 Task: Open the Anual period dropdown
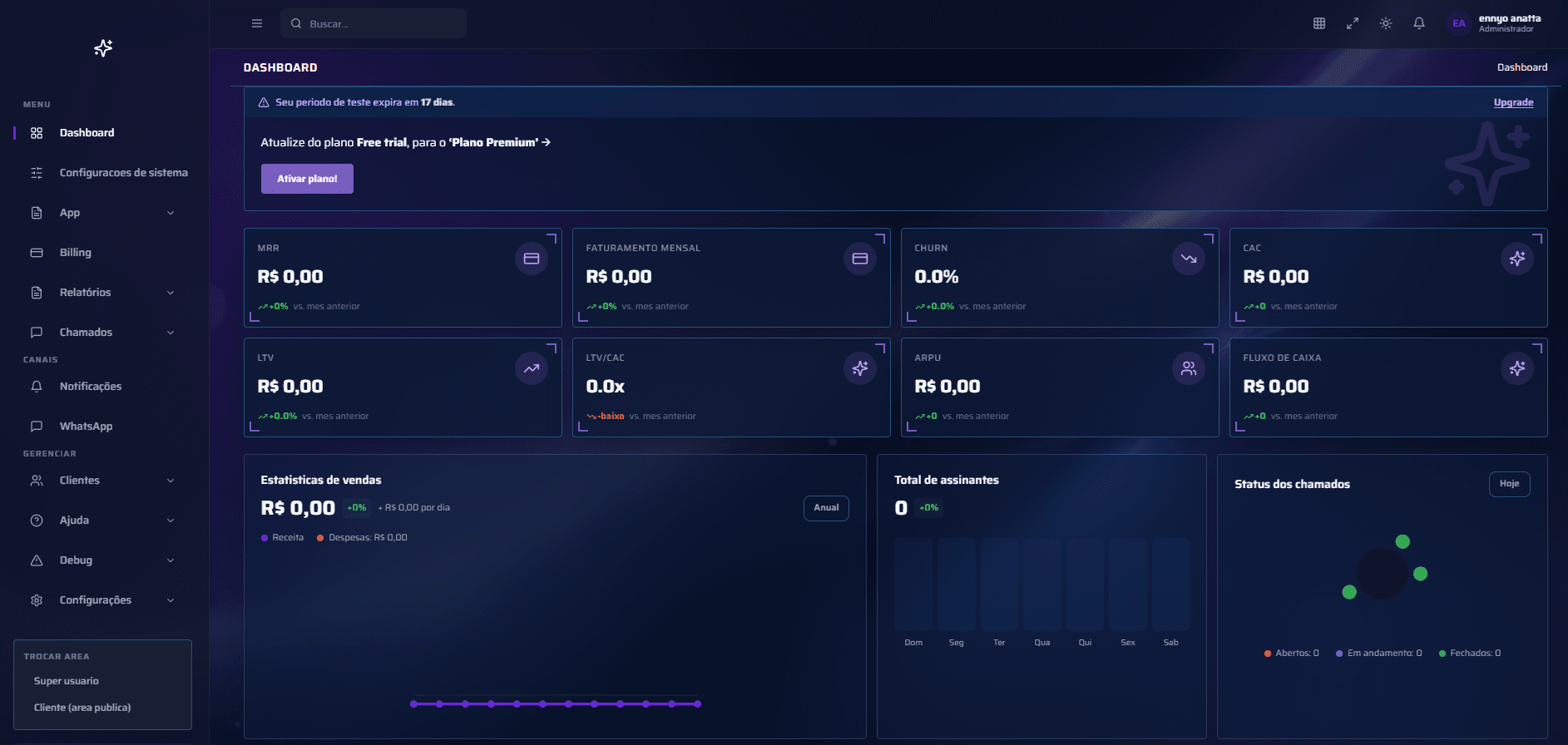pos(826,508)
